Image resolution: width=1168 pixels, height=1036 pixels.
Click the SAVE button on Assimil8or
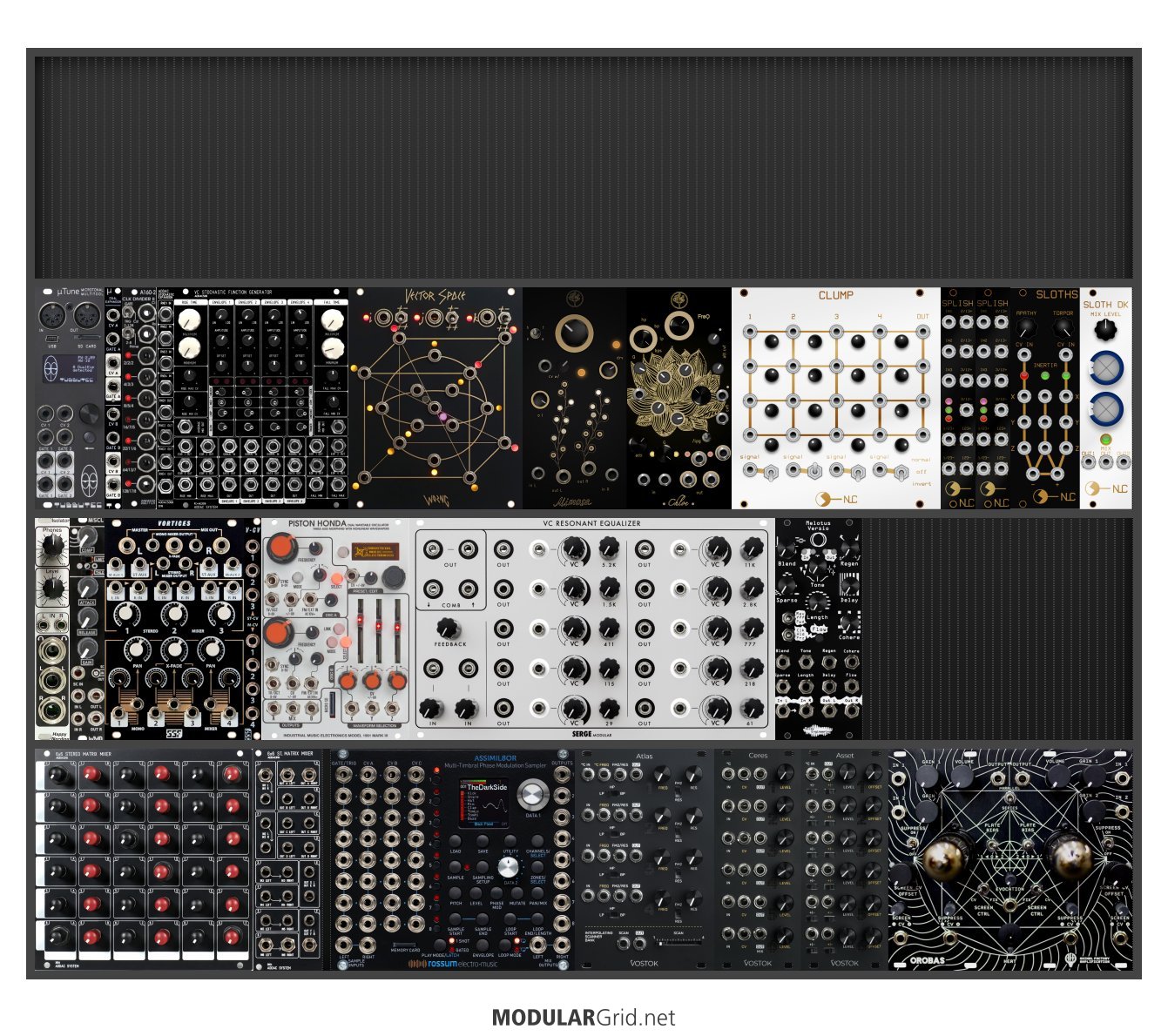click(483, 840)
